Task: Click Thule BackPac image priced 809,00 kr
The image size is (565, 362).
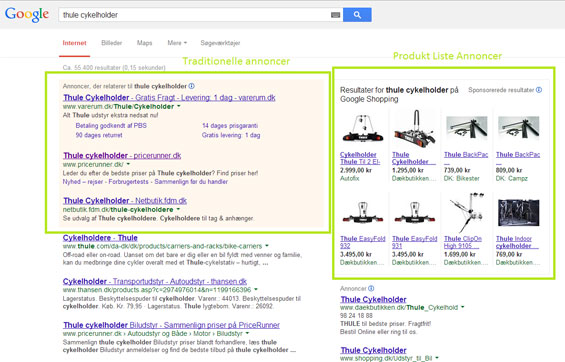Action: click(x=519, y=129)
